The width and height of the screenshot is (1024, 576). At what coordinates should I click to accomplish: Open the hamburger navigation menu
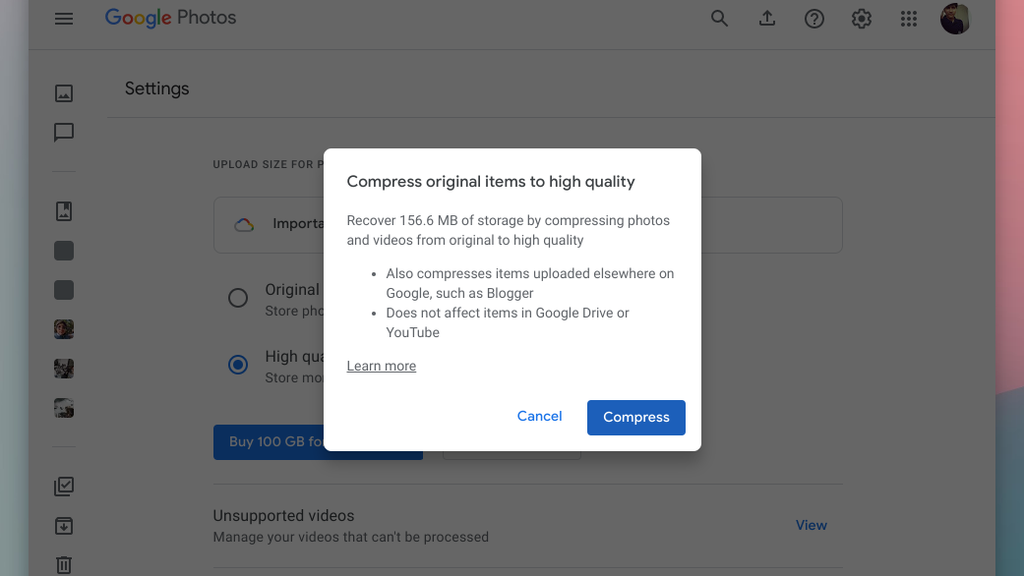[x=63, y=18]
